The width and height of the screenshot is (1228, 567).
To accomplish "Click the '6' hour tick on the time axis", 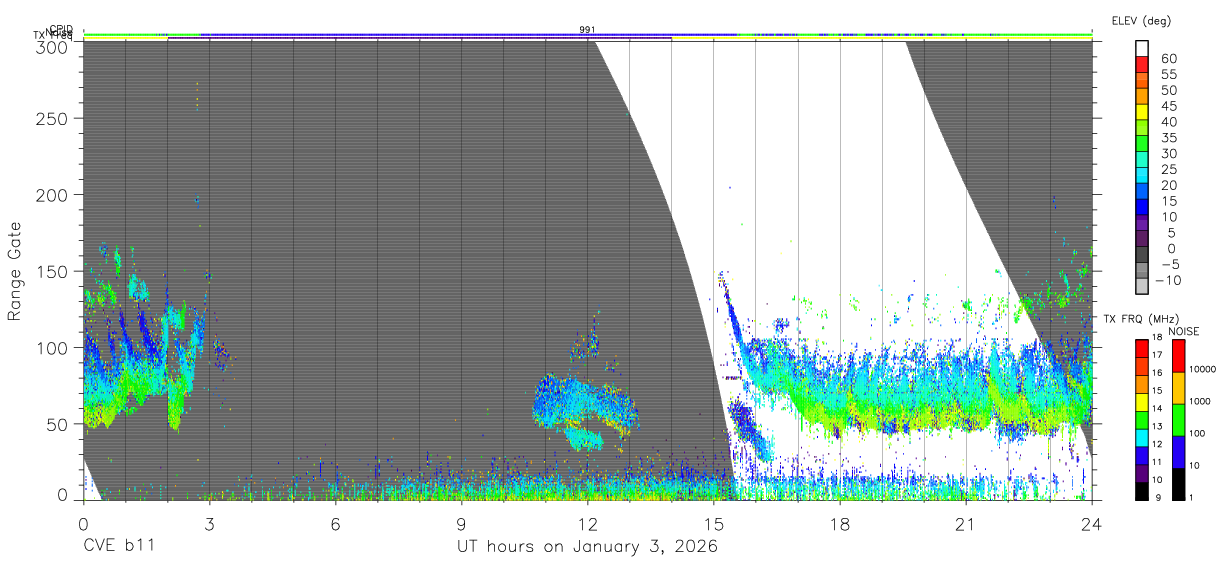I will click(x=335, y=524).
